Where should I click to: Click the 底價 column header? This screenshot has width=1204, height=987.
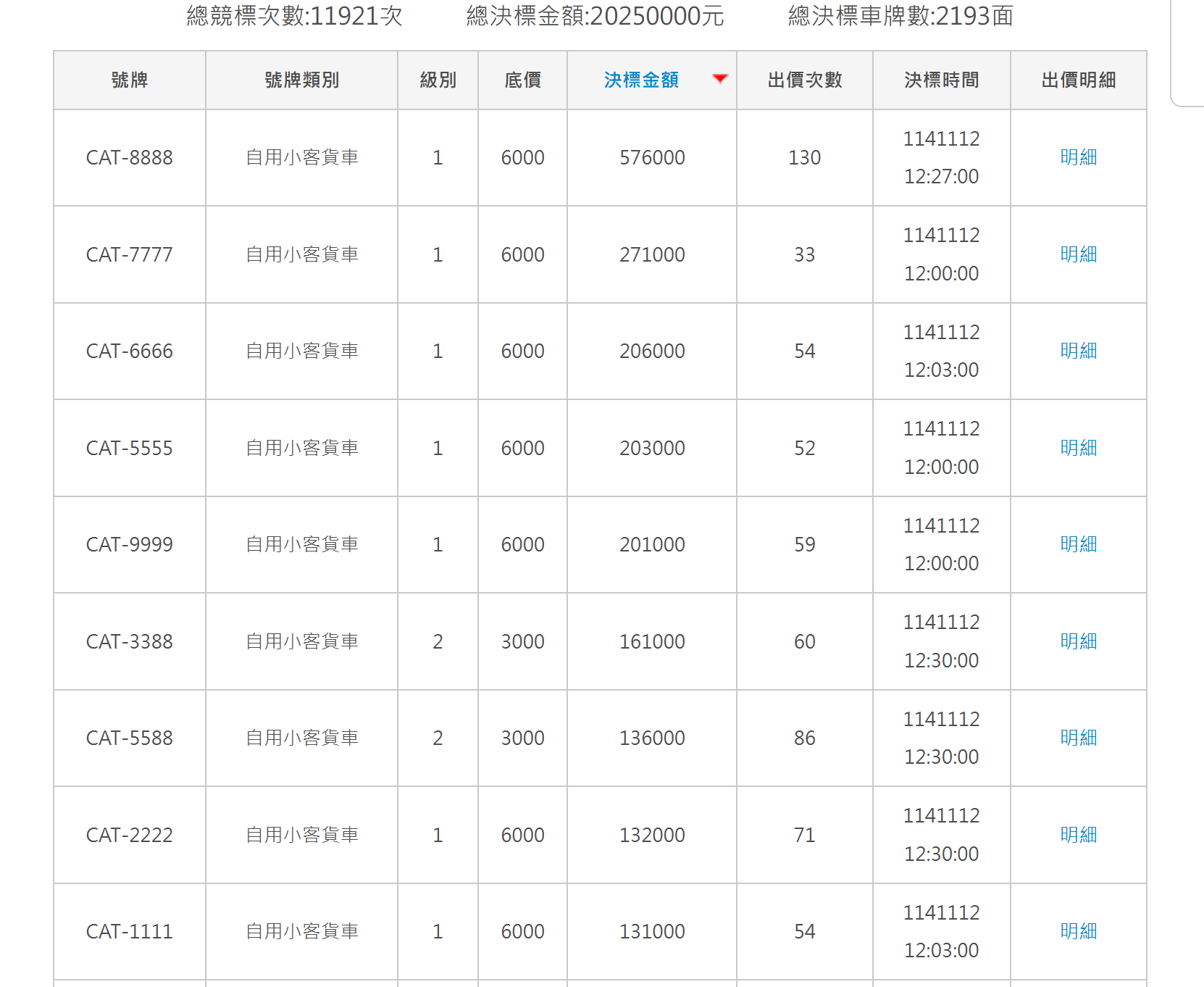tap(522, 80)
